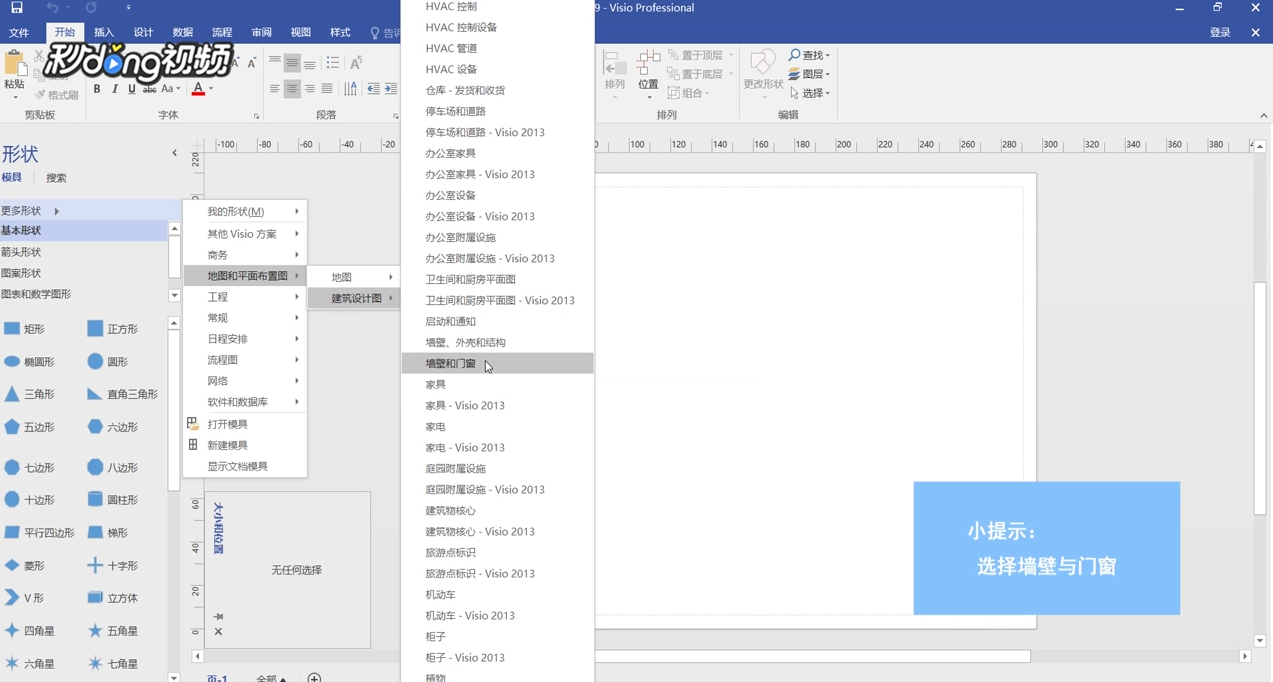
Task: Open the 视图 View tab
Action: (x=300, y=33)
